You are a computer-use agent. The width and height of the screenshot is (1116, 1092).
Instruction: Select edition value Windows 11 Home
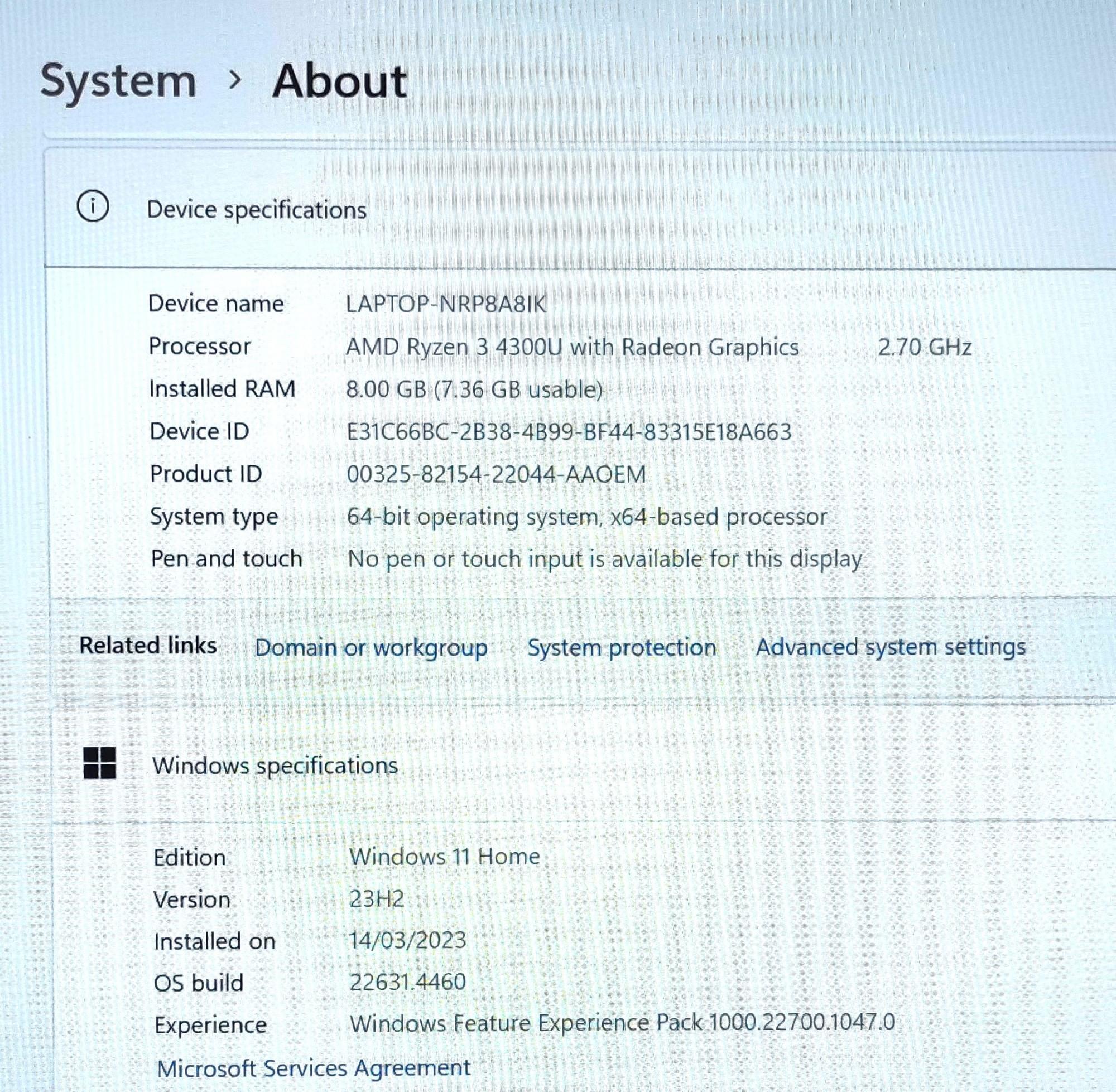445,857
